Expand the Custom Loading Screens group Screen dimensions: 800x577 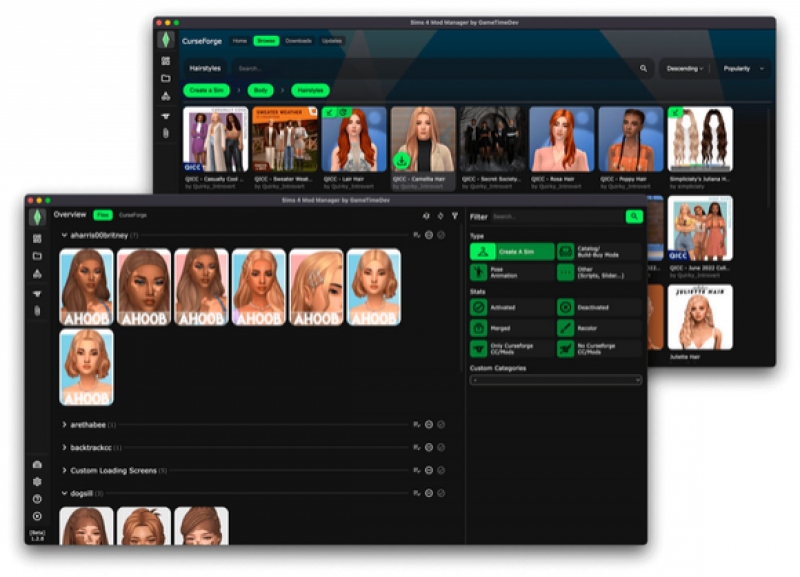(x=64, y=470)
